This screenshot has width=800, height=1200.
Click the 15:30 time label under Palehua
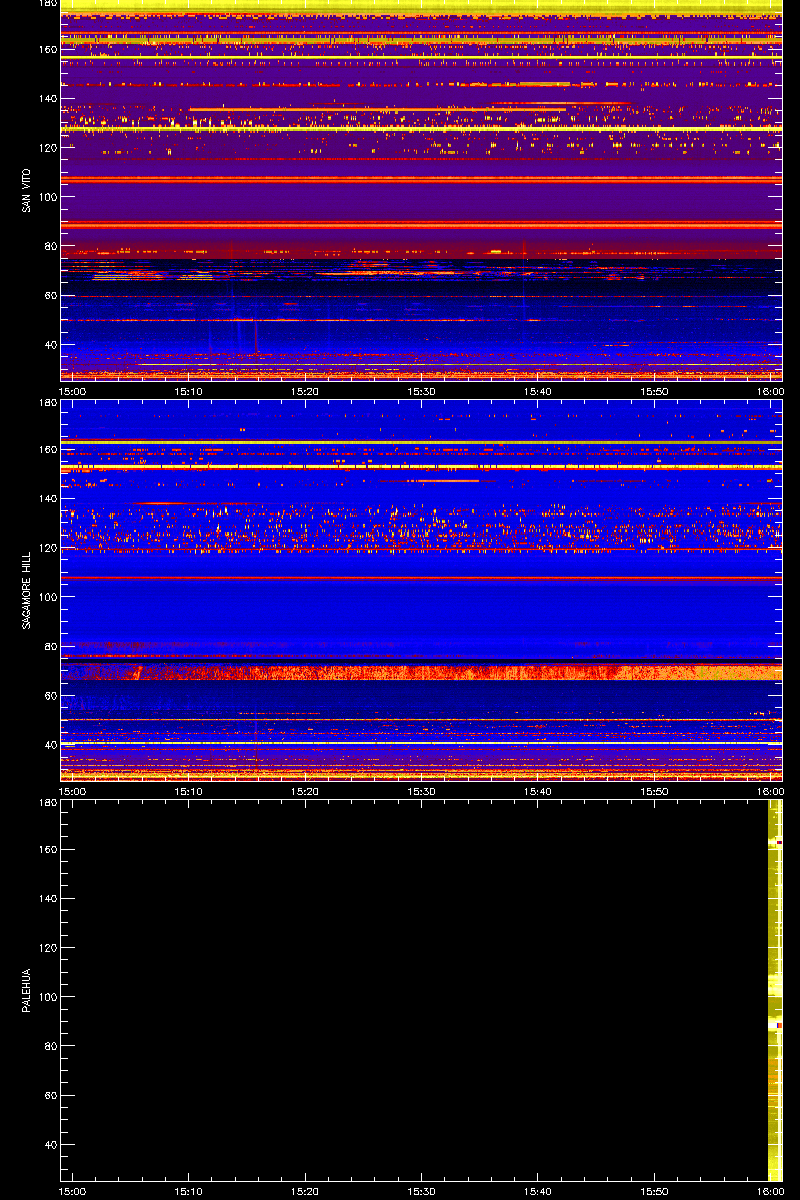(x=422, y=1192)
